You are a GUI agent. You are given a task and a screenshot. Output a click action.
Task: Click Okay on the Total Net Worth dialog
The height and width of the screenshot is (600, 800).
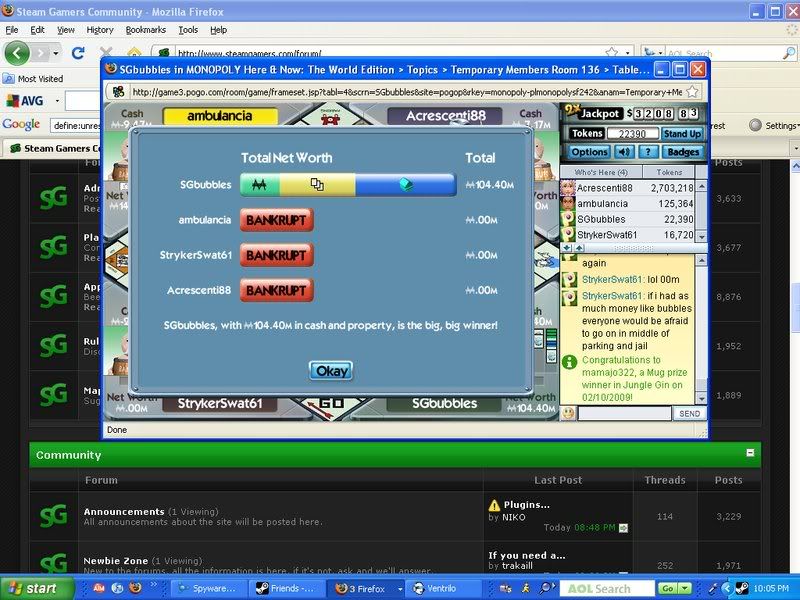coord(331,370)
